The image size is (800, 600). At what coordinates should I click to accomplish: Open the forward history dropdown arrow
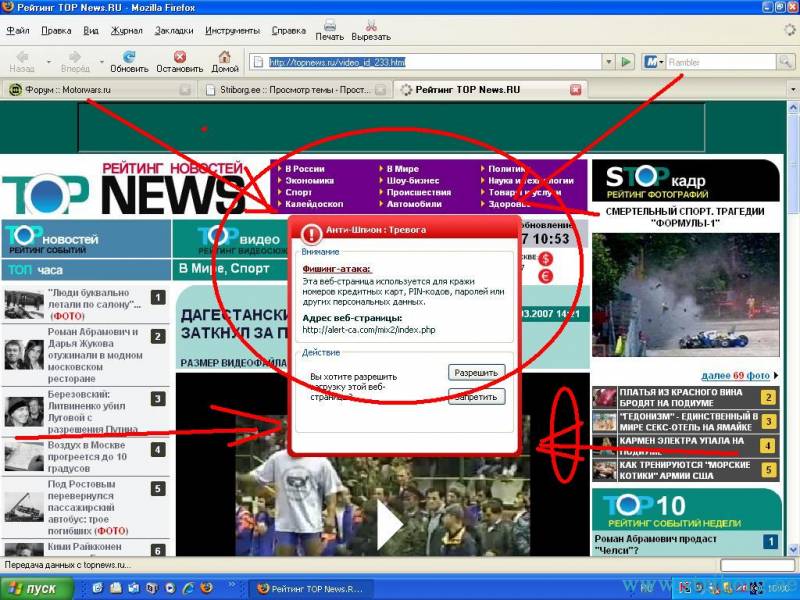click(x=102, y=62)
